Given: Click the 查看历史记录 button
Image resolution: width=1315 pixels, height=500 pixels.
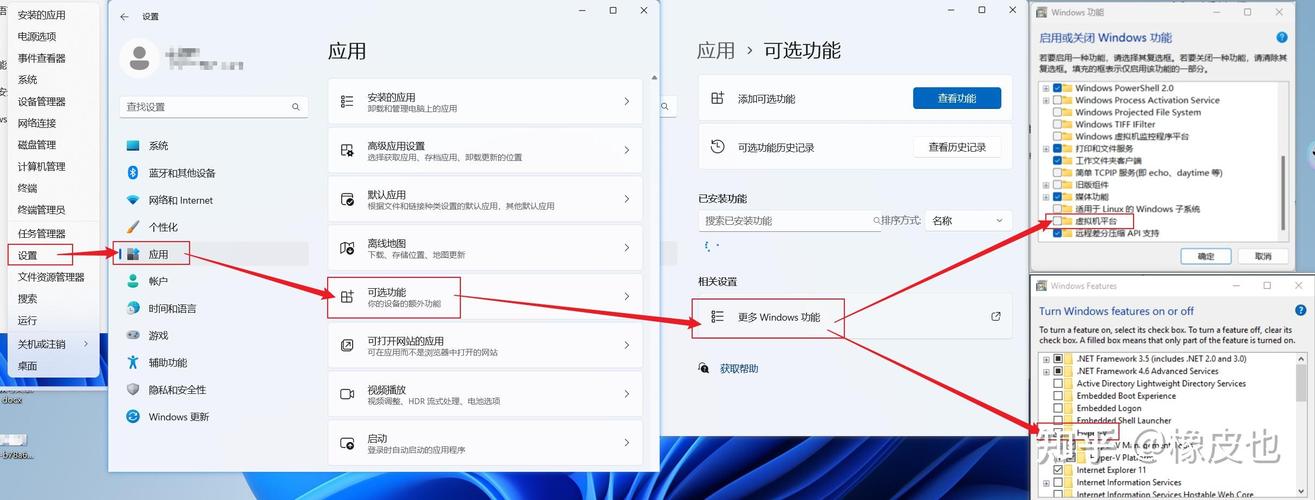Looking at the screenshot, I should (x=957, y=147).
